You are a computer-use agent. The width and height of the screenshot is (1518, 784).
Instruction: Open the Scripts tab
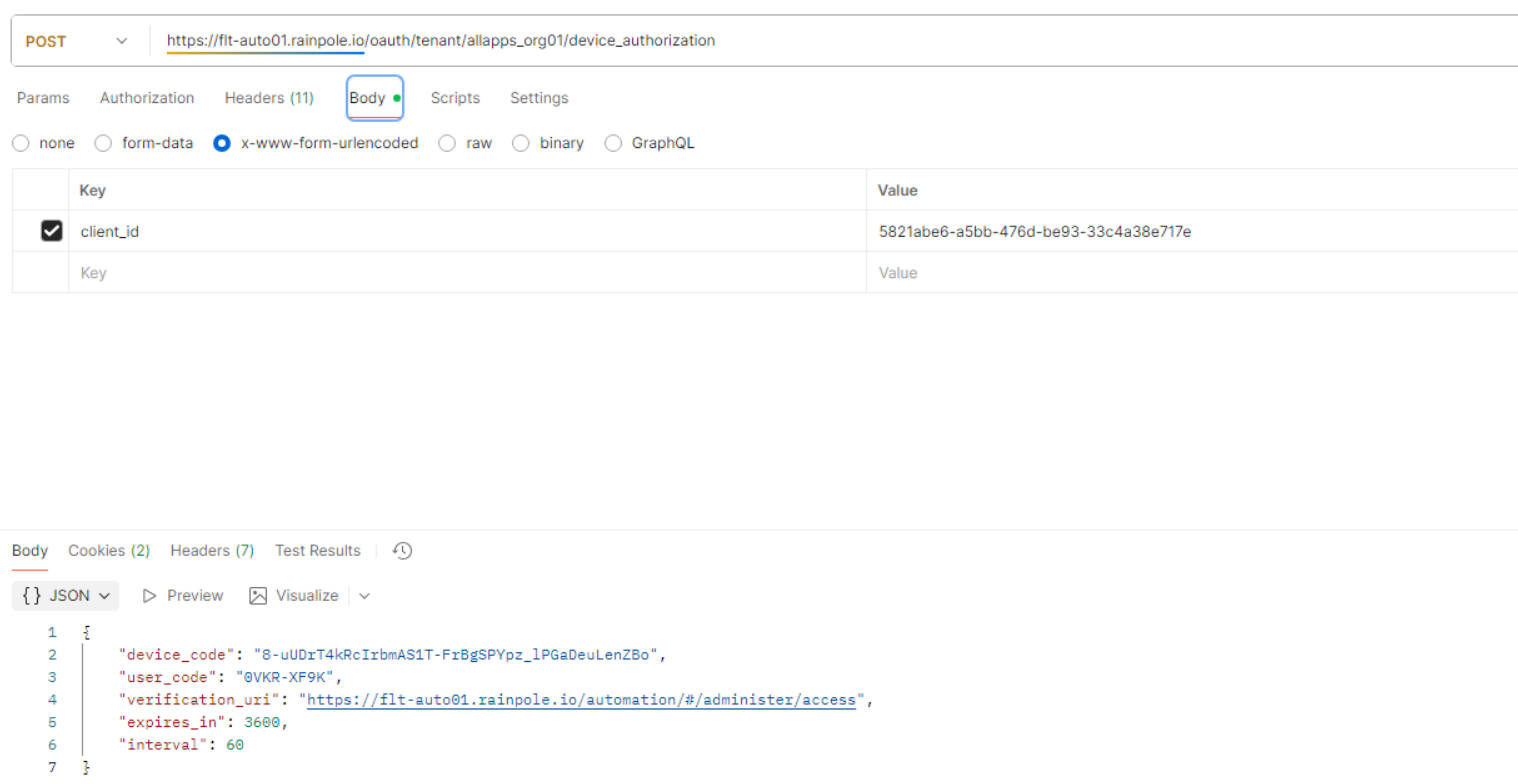(x=455, y=98)
